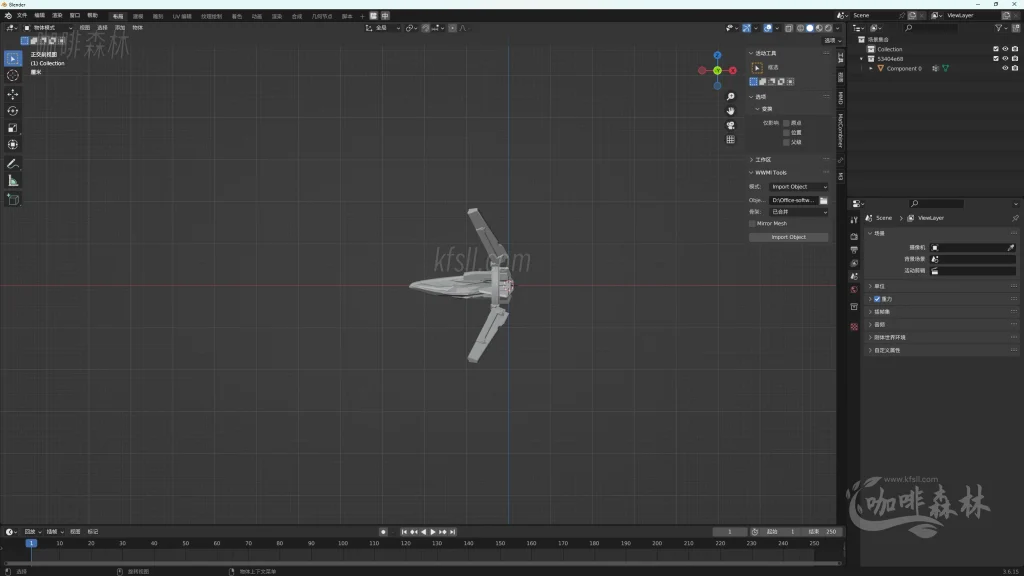Viewport: 1024px width, 576px height.
Task: Click the Add Cube tool
Action: pos(13,199)
